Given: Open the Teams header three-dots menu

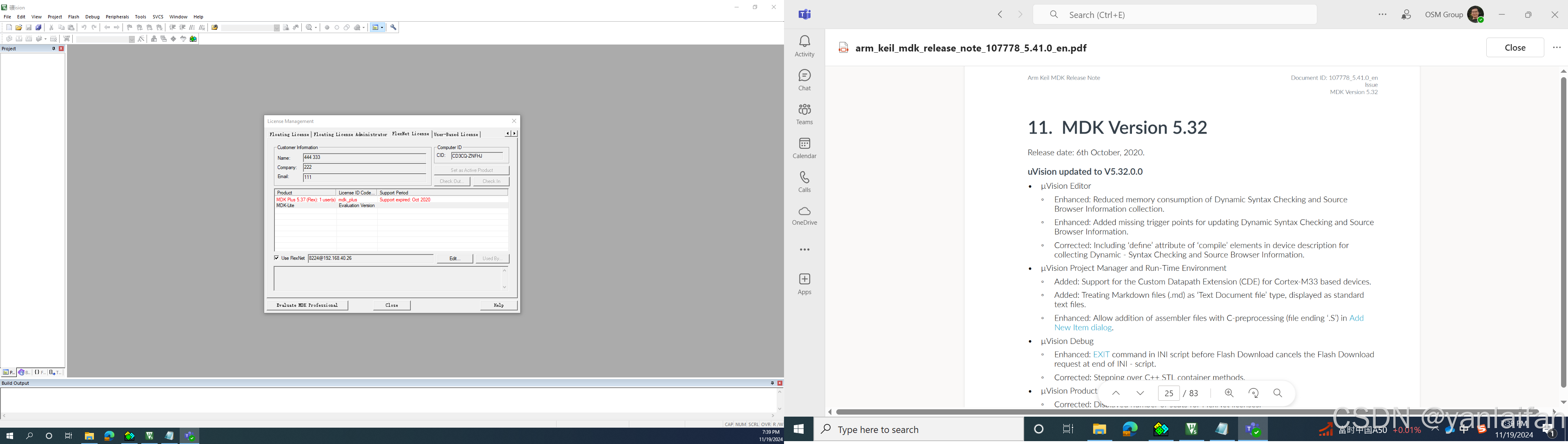Looking at the screenshot, I should 1382,15.
